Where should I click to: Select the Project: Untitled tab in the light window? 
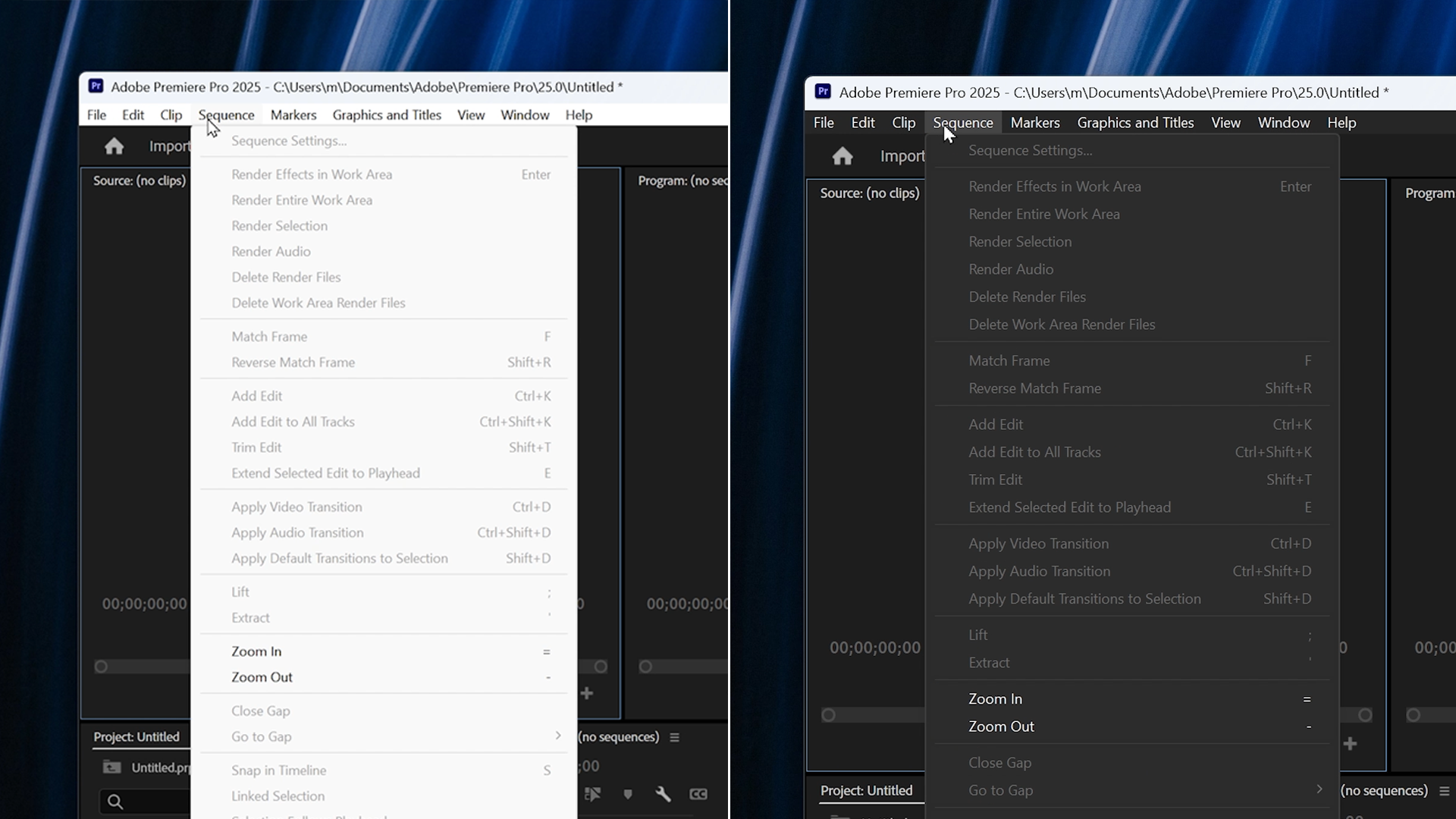[x=136, y=737]
